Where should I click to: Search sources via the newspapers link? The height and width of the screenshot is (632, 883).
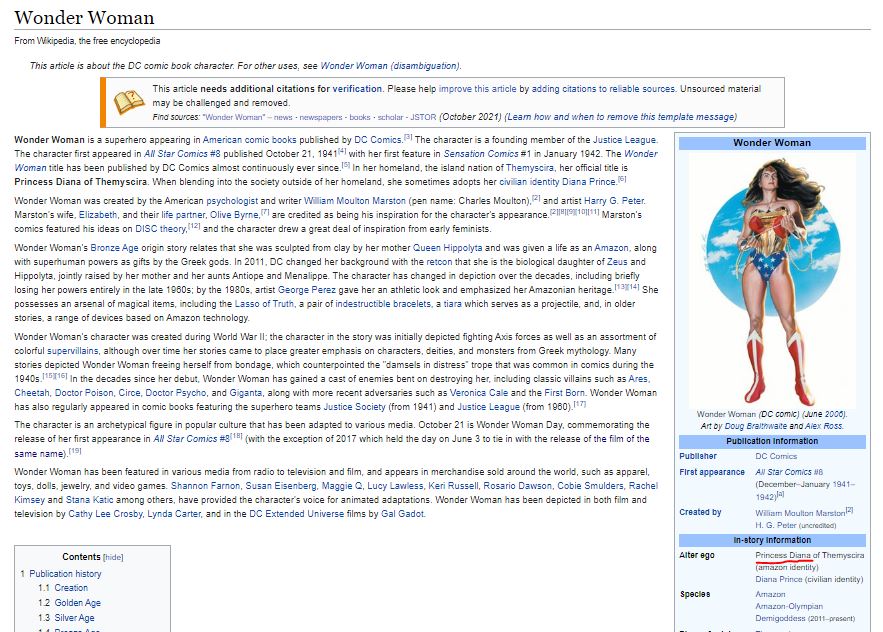pos(320,117)
